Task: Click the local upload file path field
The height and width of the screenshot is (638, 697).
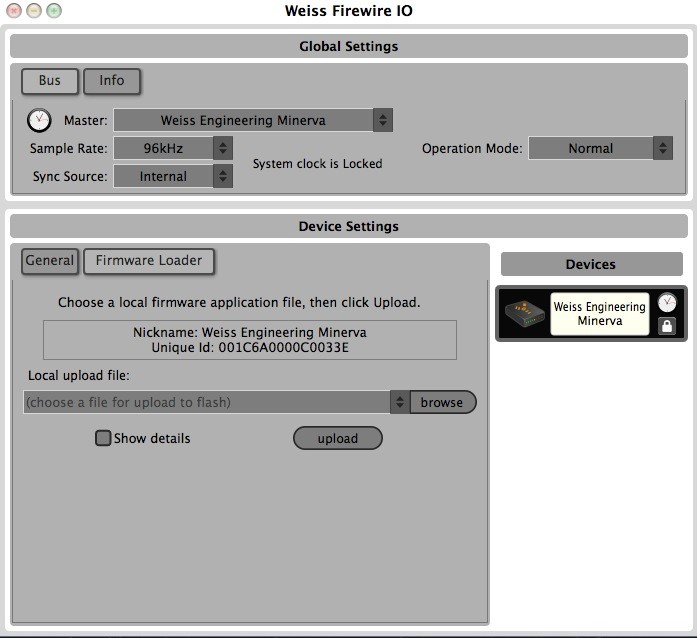Action: pos(207,402)
